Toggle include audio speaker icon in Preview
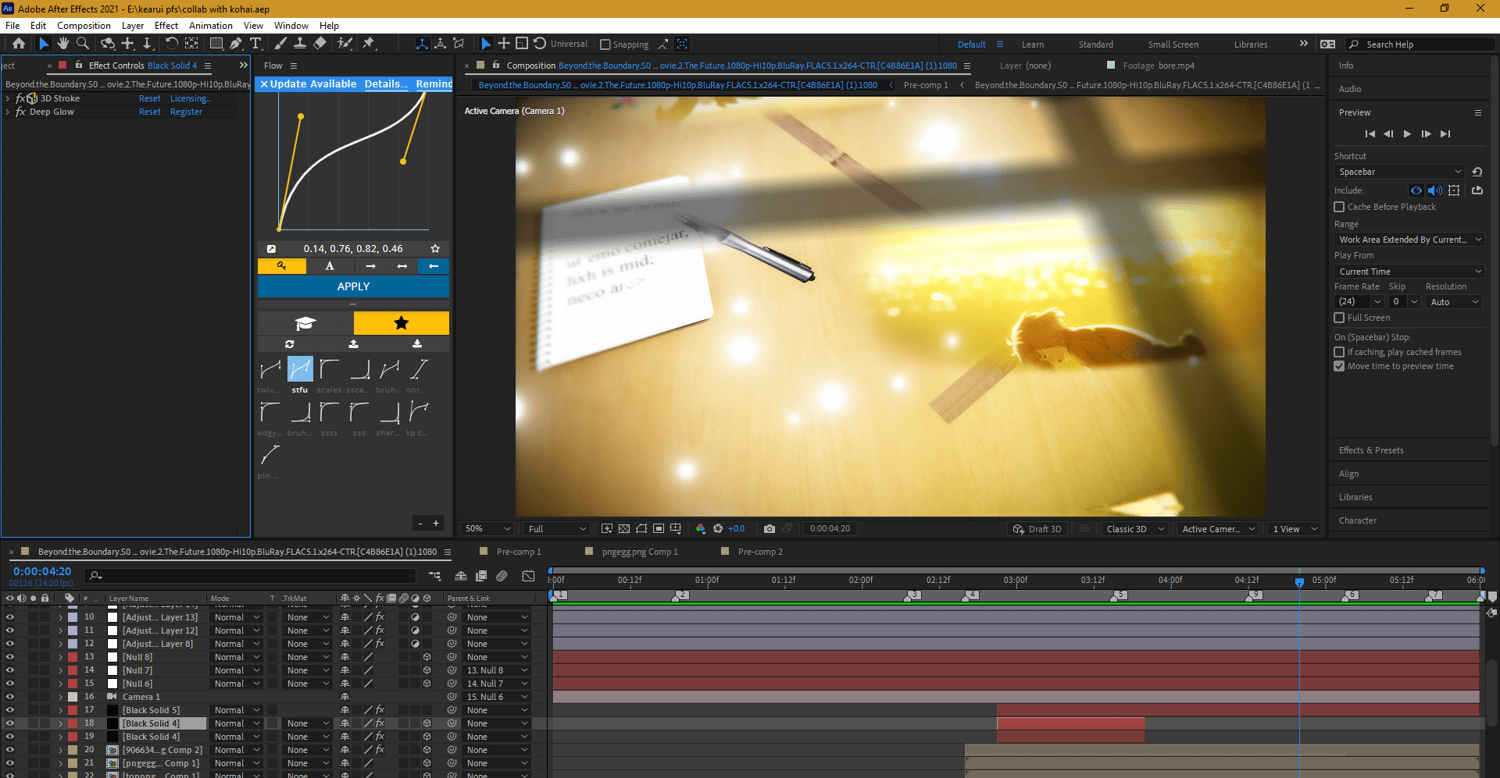The width and height of the screenshot is (1500, 778). coord(1434,190)
